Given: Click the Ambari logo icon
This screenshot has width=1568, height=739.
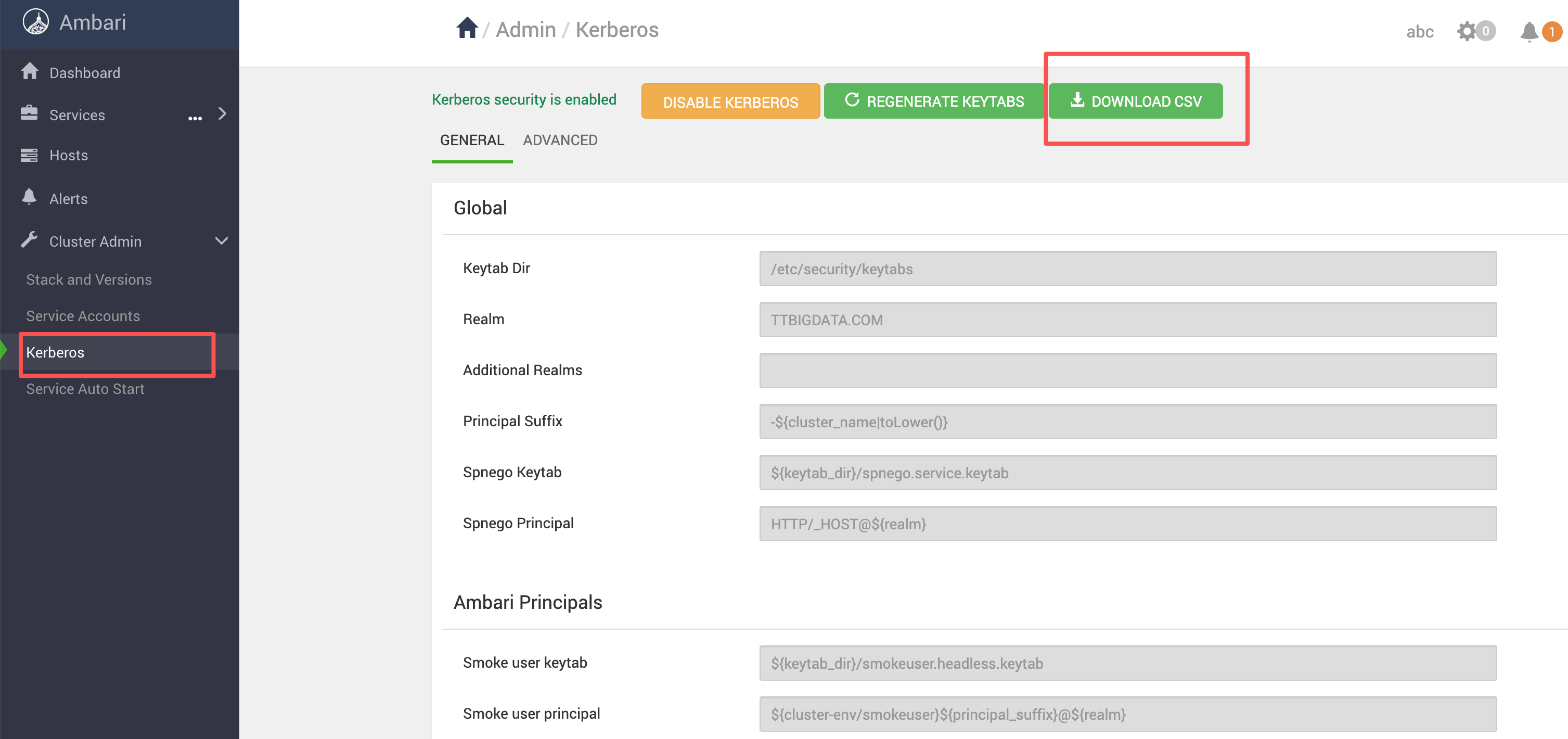Looking at the screenshot, I should (36, 22).
